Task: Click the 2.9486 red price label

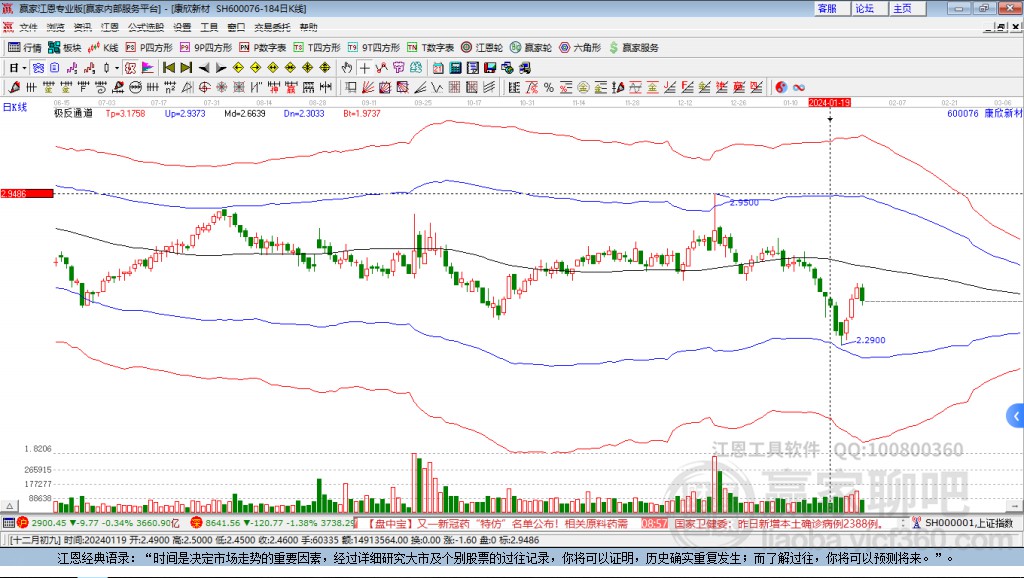Action: [27, 193]
